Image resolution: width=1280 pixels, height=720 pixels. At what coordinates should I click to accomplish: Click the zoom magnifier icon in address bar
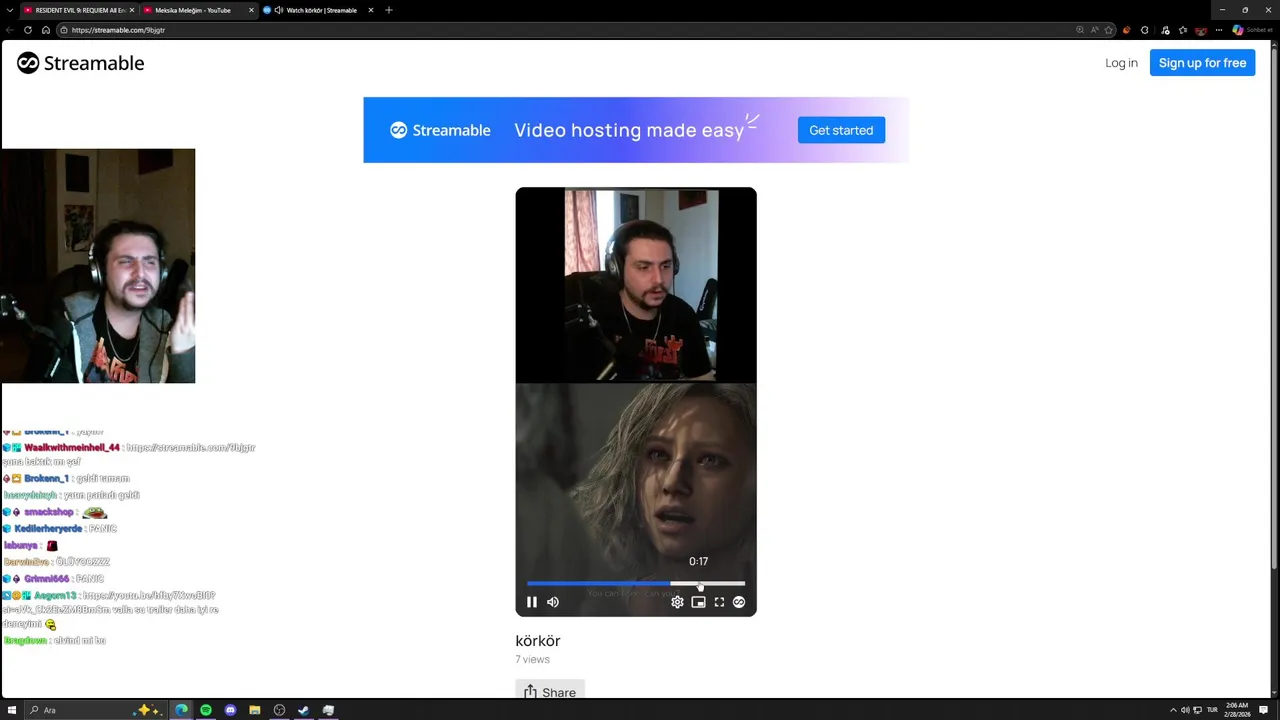1080,30
